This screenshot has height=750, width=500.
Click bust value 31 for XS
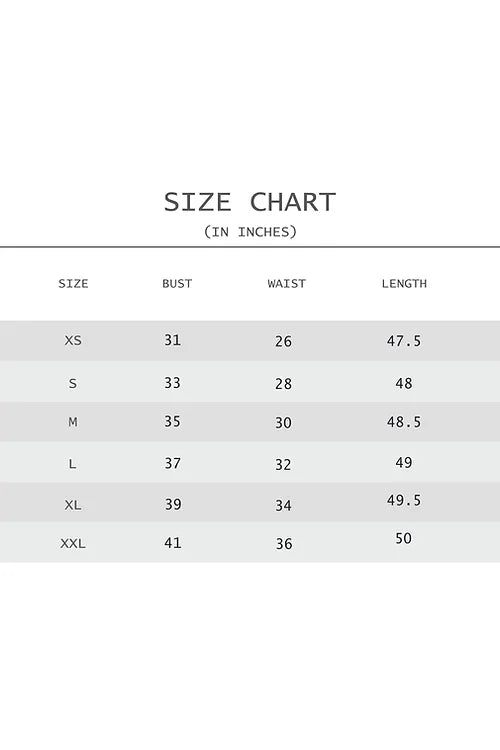point(172,340)
